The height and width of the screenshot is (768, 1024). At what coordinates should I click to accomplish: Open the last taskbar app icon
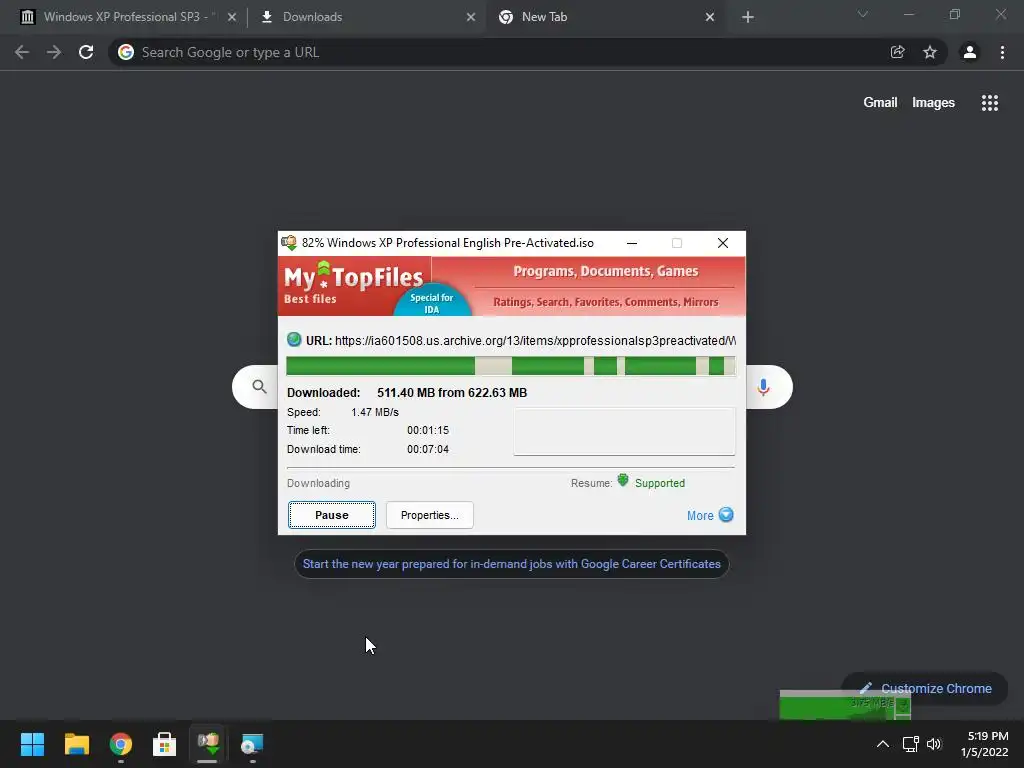(x=252, y=744)
